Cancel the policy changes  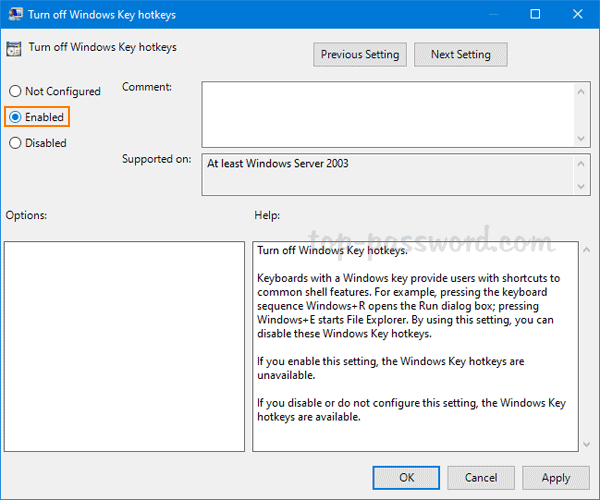click(x=480, y=478)
